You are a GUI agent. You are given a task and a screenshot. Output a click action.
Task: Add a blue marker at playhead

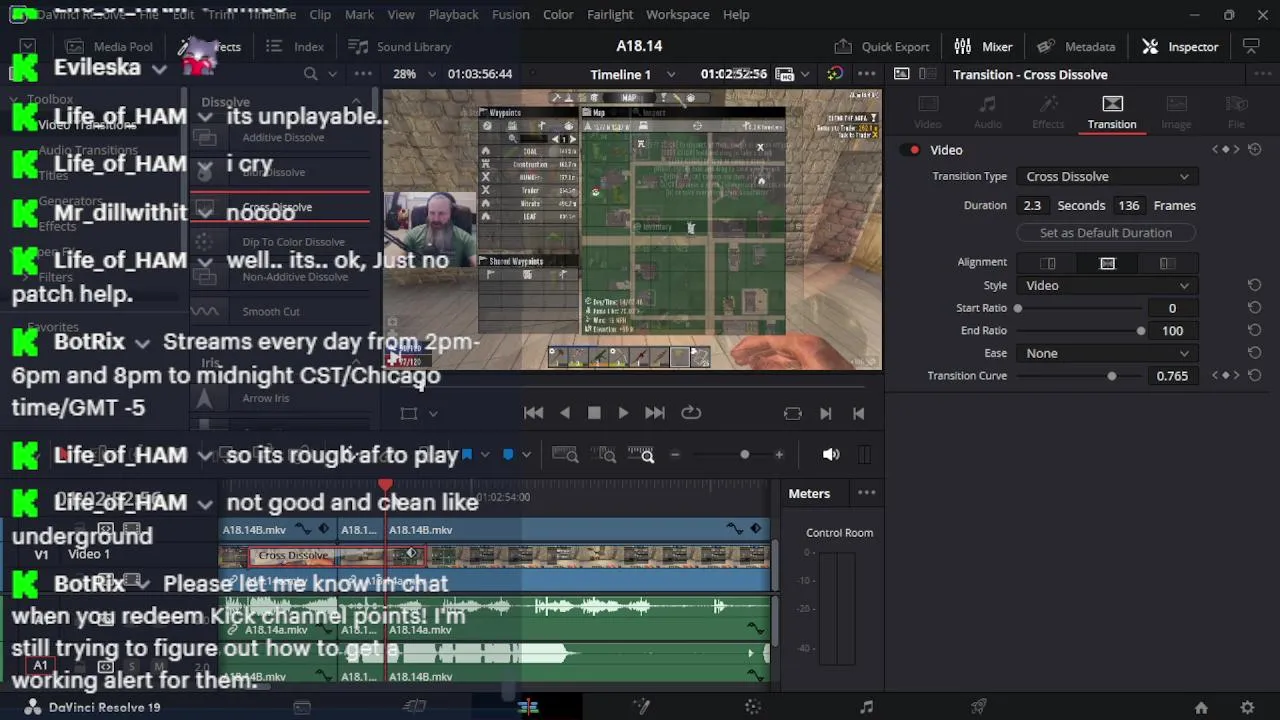(508, 454)
